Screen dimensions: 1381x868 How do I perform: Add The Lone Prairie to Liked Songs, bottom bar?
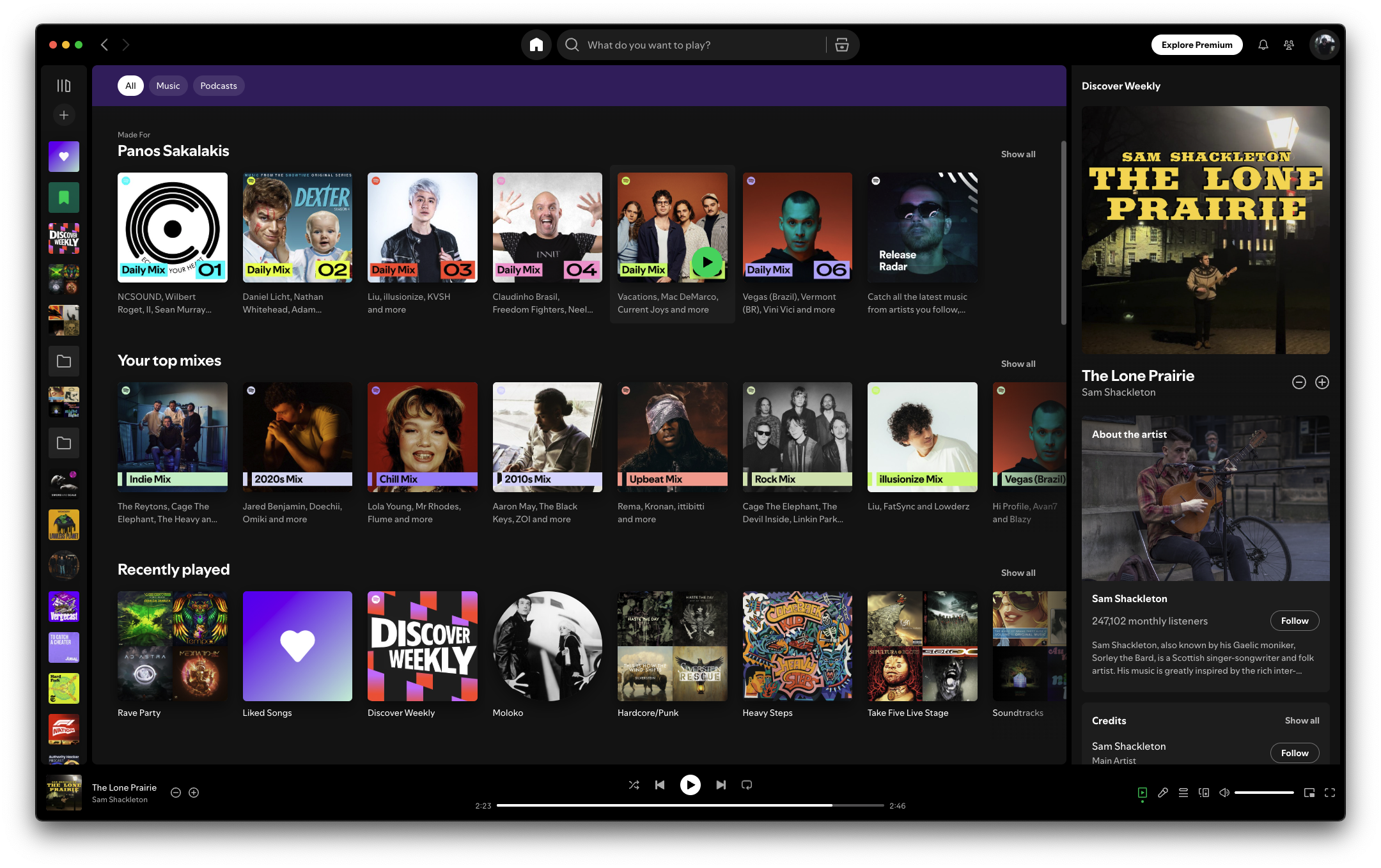(194, 793)
